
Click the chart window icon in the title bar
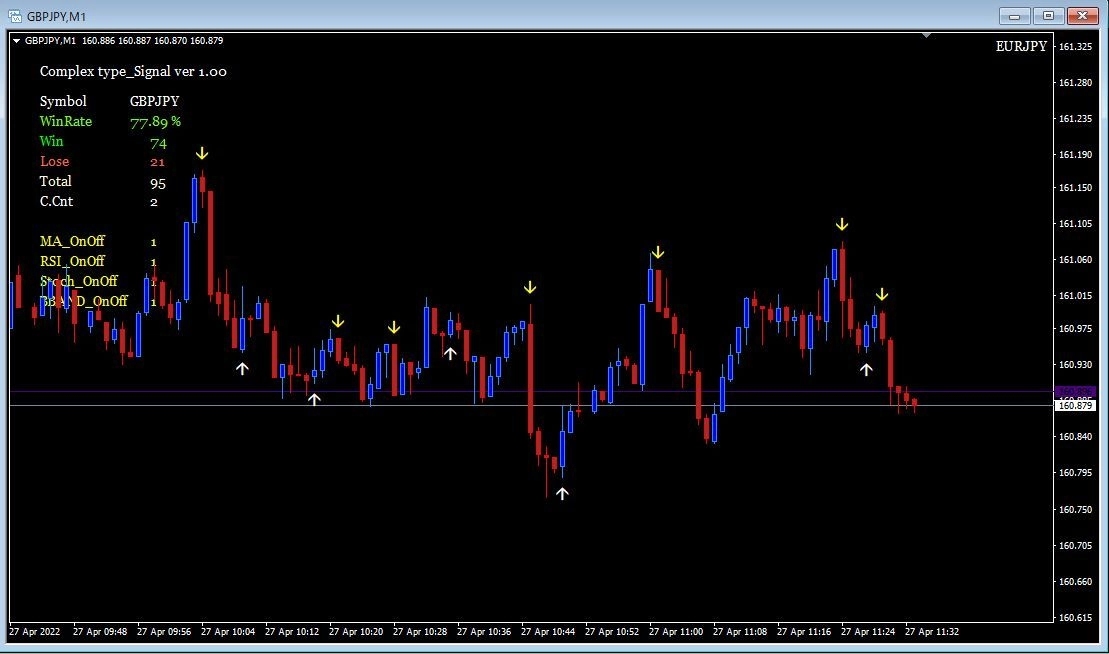15,16
